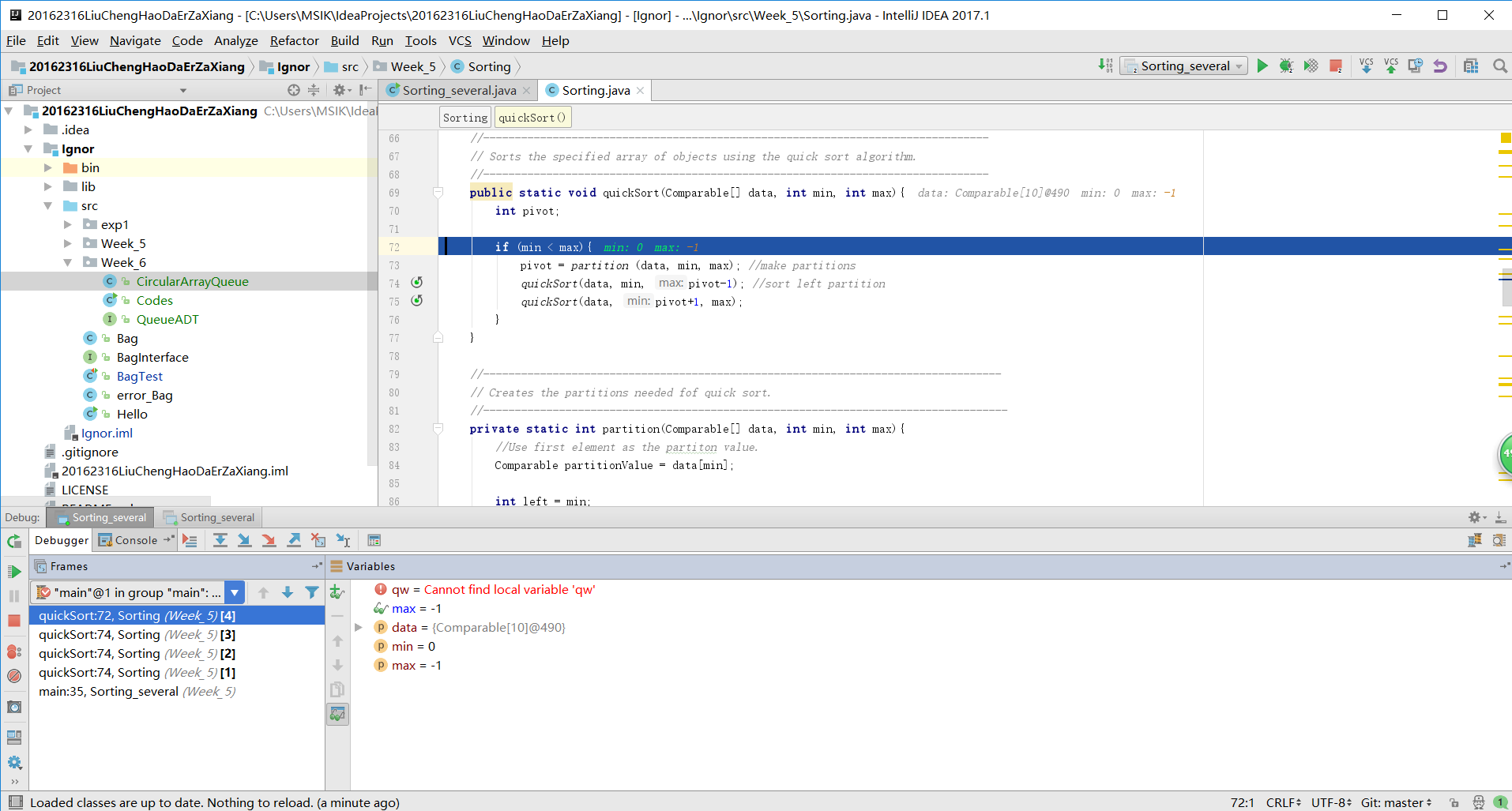
Task: Click Get Thread Dump camera icon
Action: tap(14, 707)
